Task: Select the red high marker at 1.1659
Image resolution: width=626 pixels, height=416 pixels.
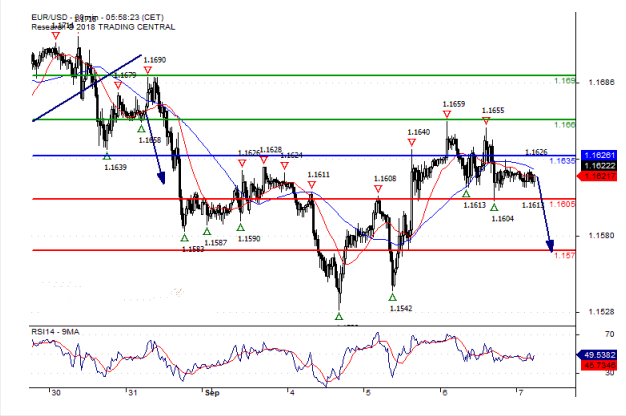Action: [x=446, y=114]
